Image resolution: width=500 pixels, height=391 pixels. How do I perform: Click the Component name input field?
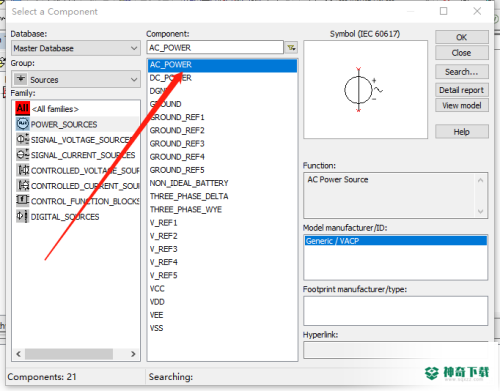coord(215,48)
